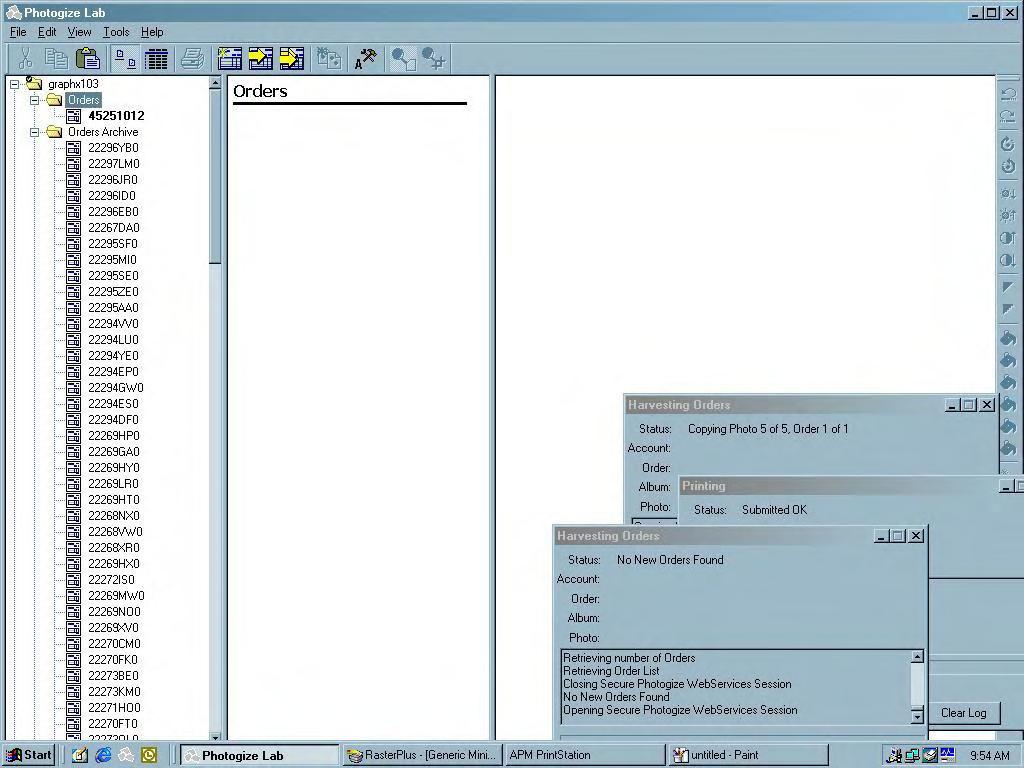Image resolution: width=1024 pixels, height=768 pixels.
Task: Click the jagged triangle icon in right toolbar
Action: pyautogui.click(x=1008, y=310)
